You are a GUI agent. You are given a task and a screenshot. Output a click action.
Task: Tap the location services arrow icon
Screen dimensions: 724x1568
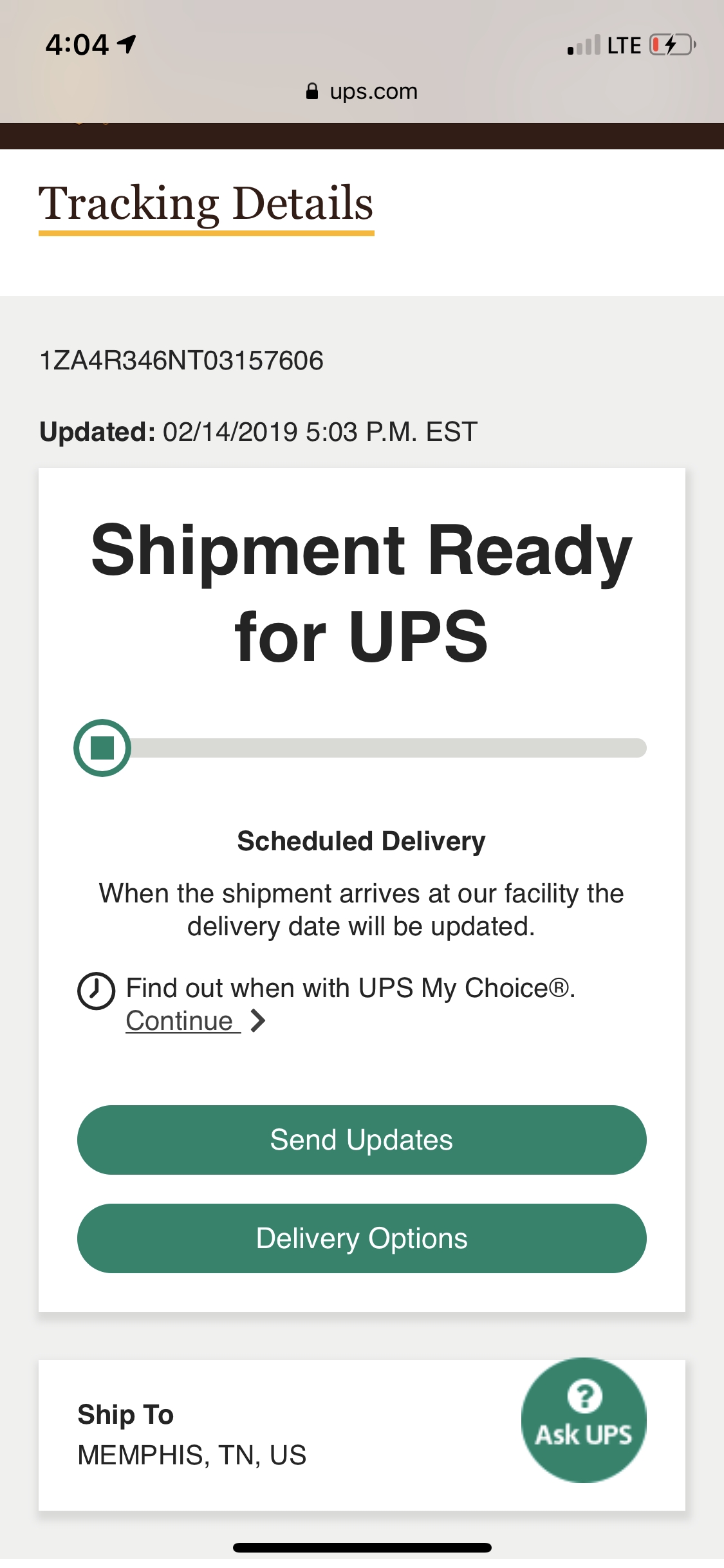point(127,44)
